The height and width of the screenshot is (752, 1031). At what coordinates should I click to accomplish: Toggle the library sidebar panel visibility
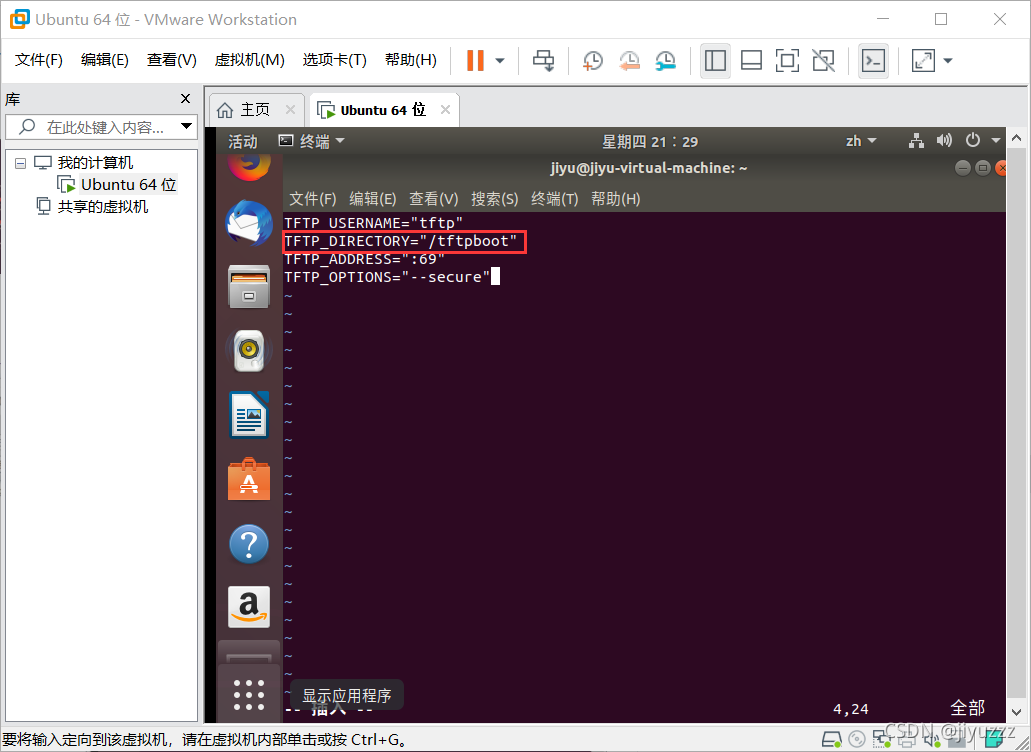point(715,61)
